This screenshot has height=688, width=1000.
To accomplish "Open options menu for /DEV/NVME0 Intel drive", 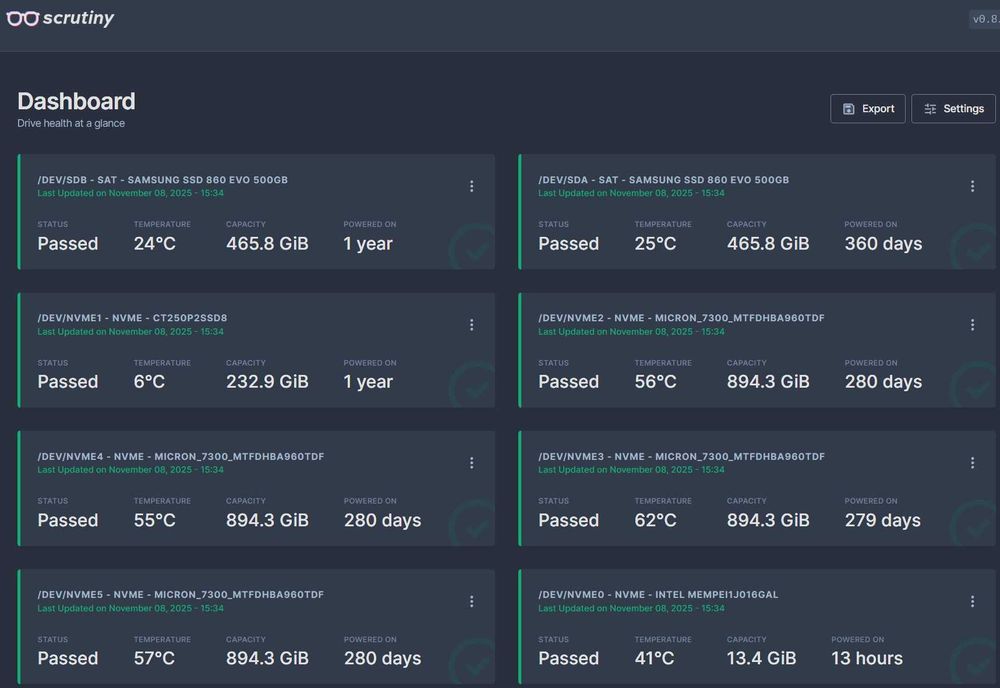I will 972,601.
